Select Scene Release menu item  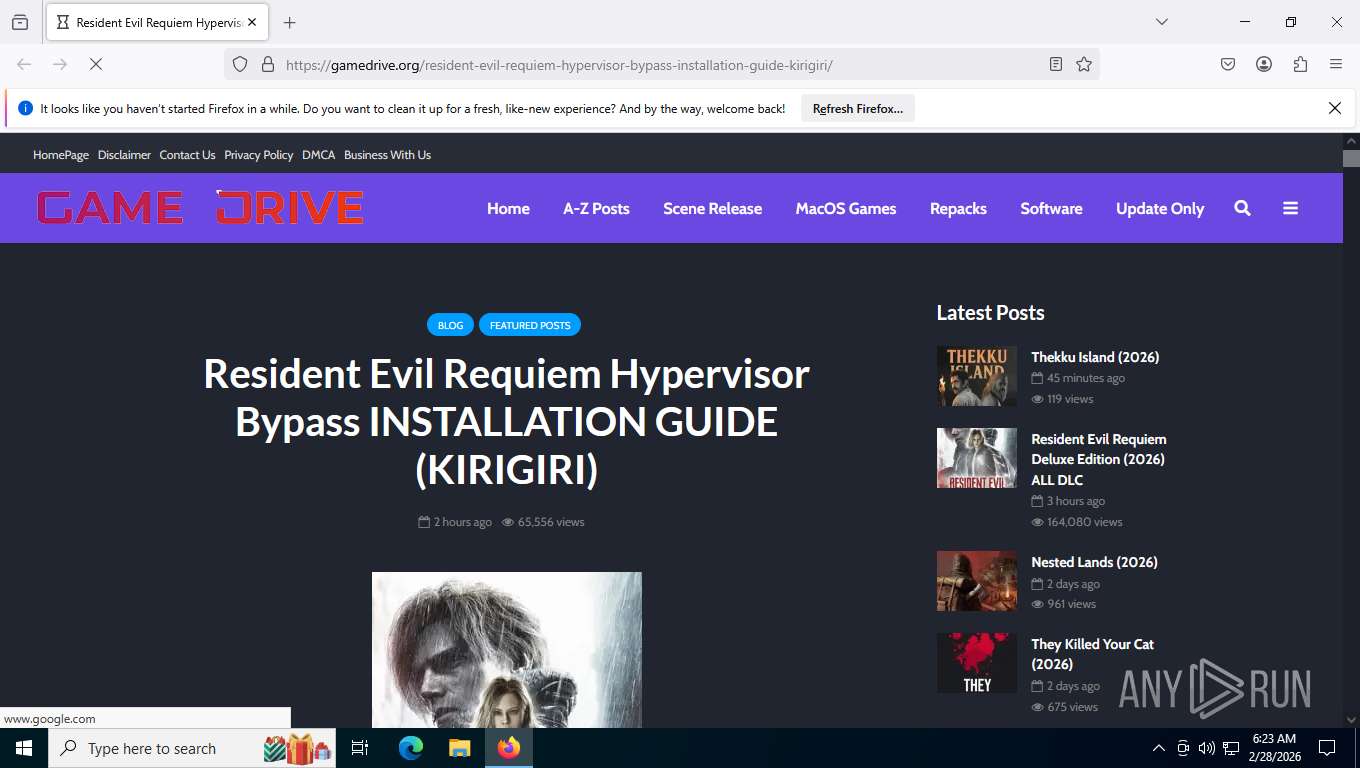[712, 208]
